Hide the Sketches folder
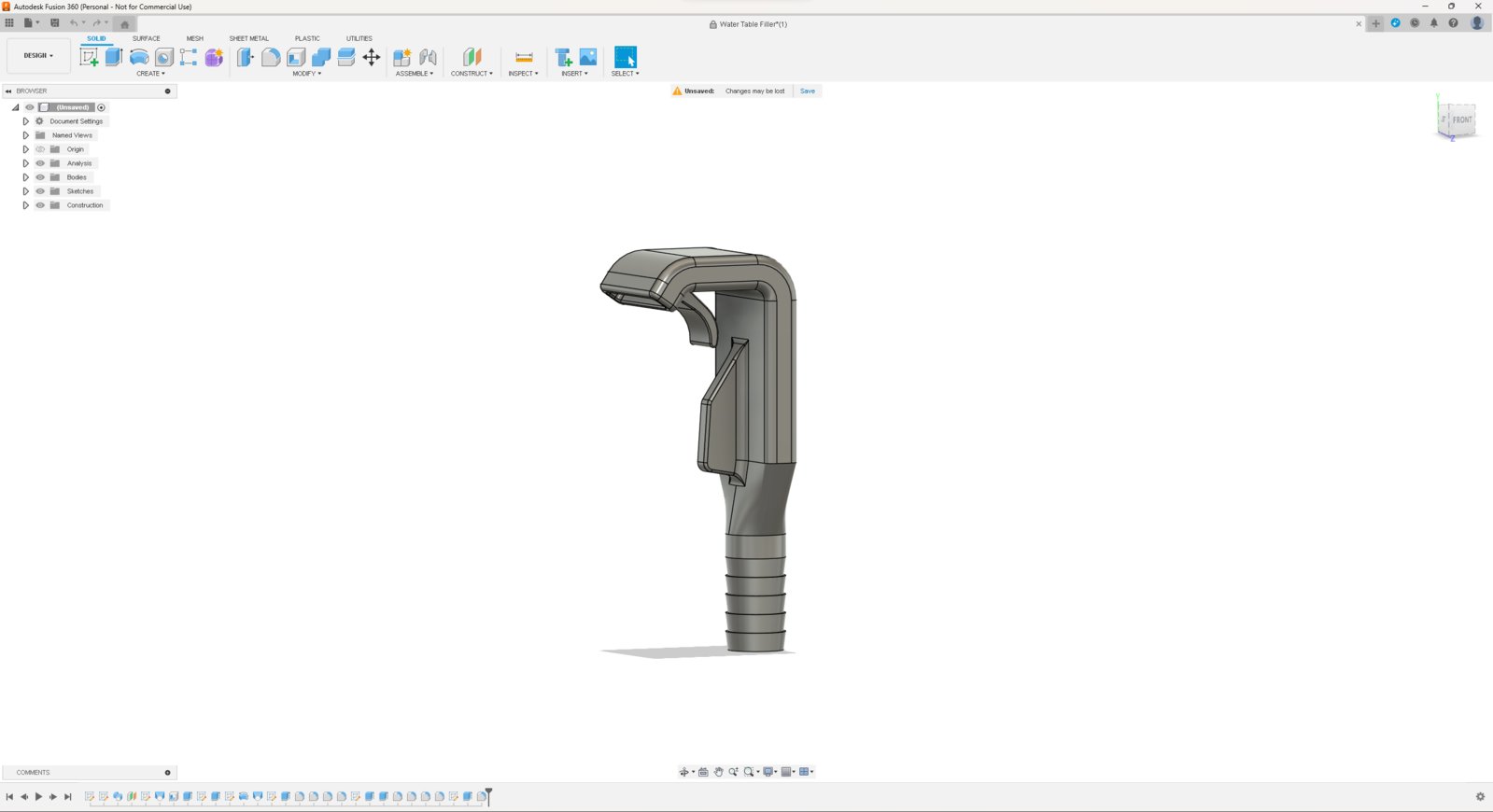Viewport: 1493px width, 812px height. click(x=40, y=191)
